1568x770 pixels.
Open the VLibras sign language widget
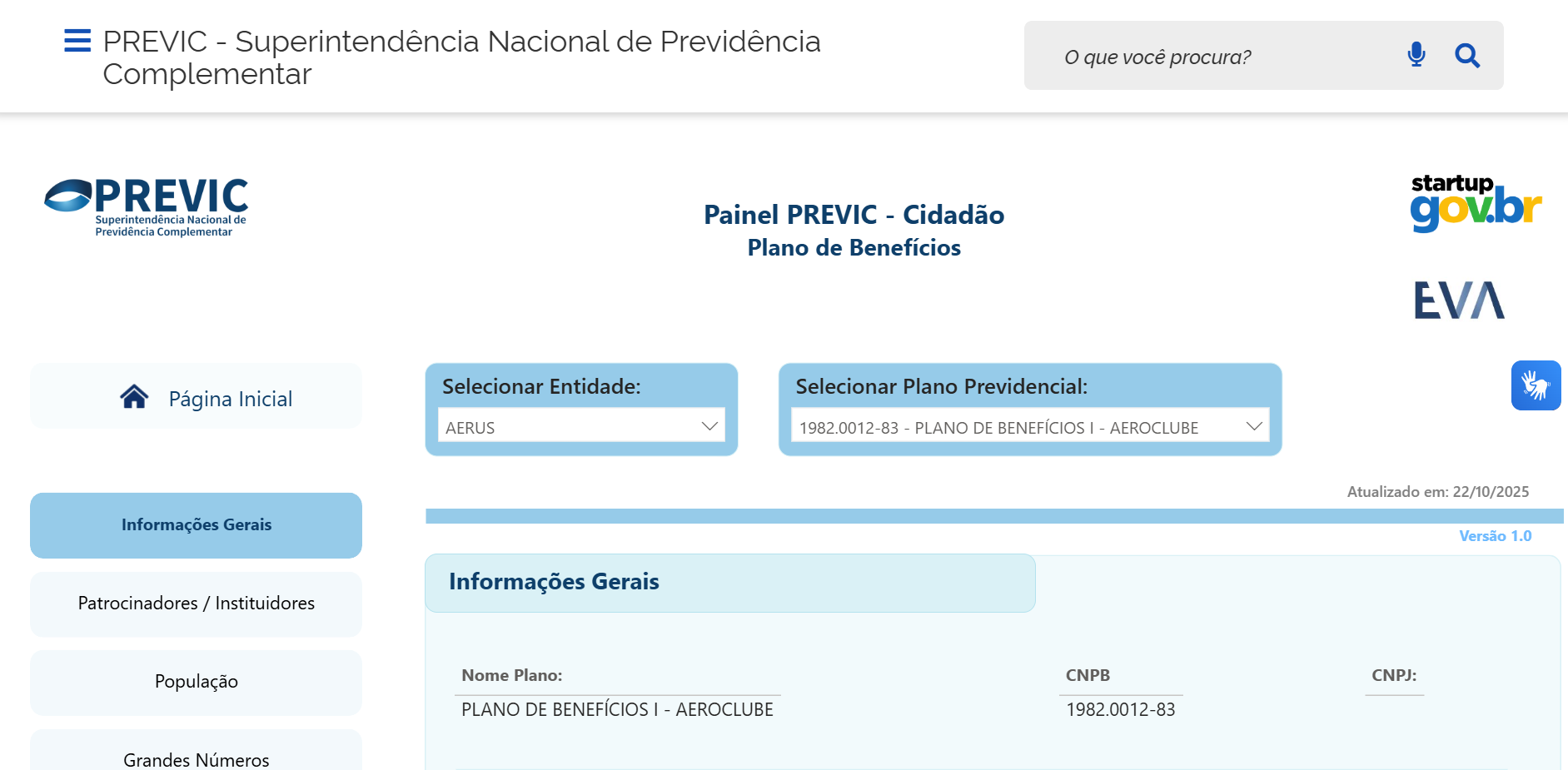(1536, 385)
